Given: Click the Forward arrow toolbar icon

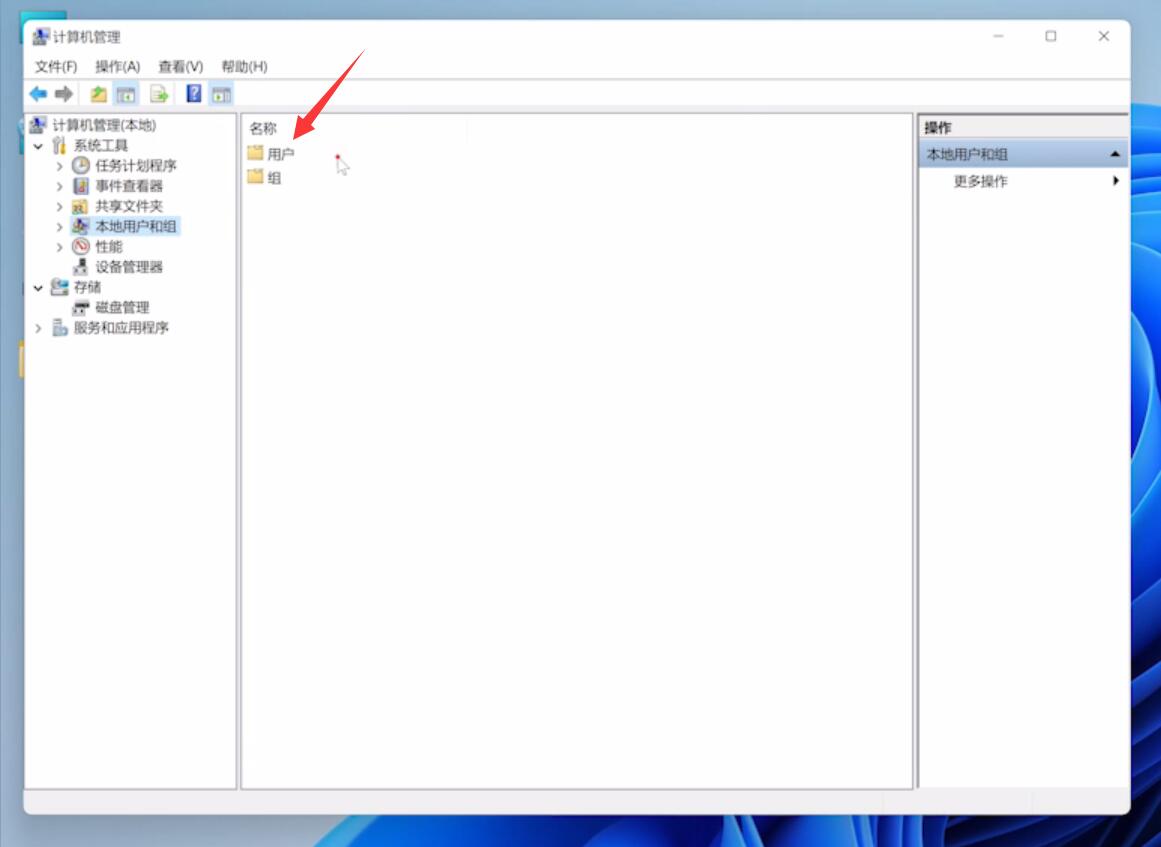Looking at the screenshot, I should pos(64,94).
